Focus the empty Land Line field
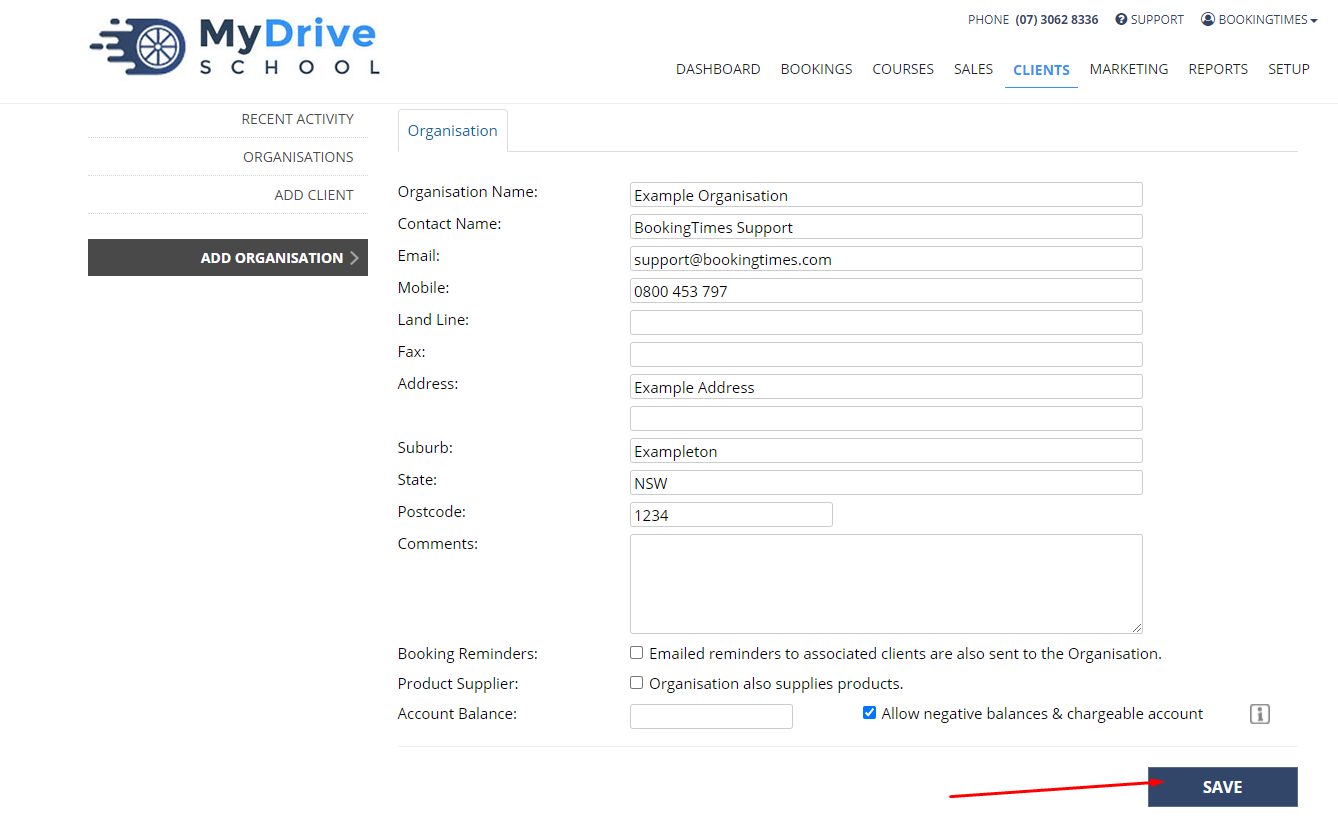Viewport: 1338px width, 837px height. pos(886,323)
